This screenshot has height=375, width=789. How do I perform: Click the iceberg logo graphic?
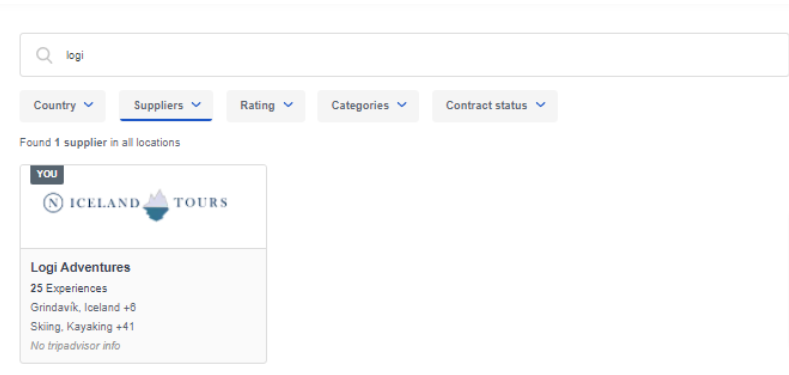click(x=156, y=205)
